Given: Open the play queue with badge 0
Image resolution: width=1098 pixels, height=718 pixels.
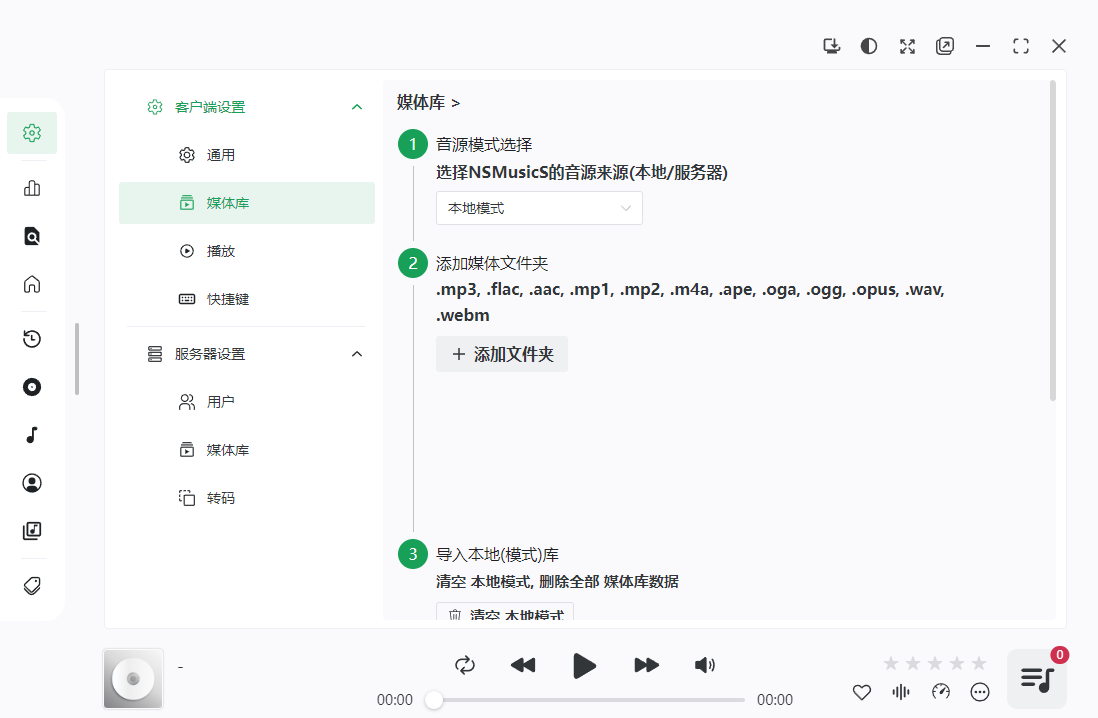Looking at the screenshot, I should (x=1036, y=679).
